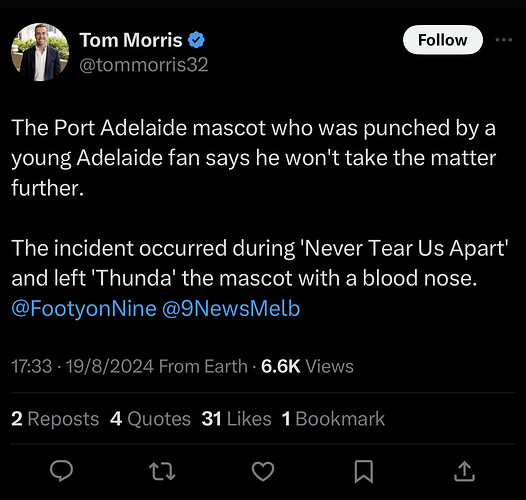View the 6.6K Views analytics
The height and width of the screenshot is (500, 526).
pos(307,366)
